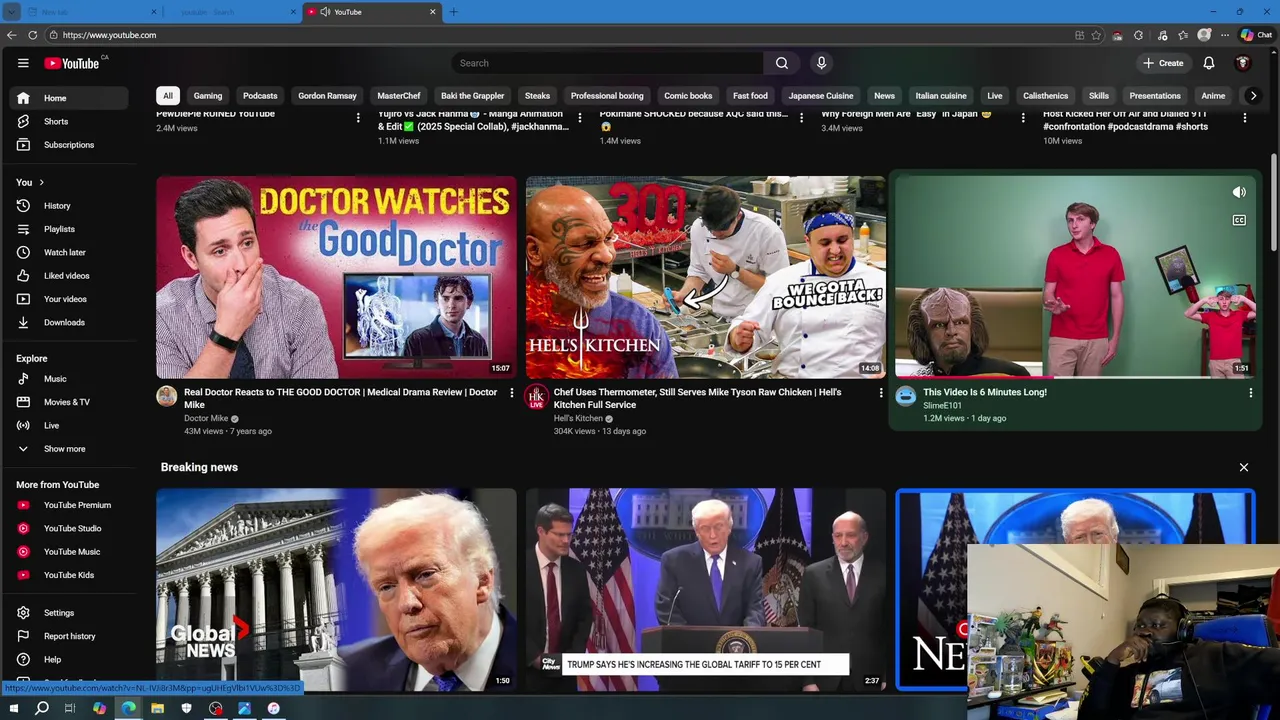Image resolution: width=1280 pixels, height=720 pixels.
Task: Open Edge Settings and more menu
Action: click(1225, 35)
